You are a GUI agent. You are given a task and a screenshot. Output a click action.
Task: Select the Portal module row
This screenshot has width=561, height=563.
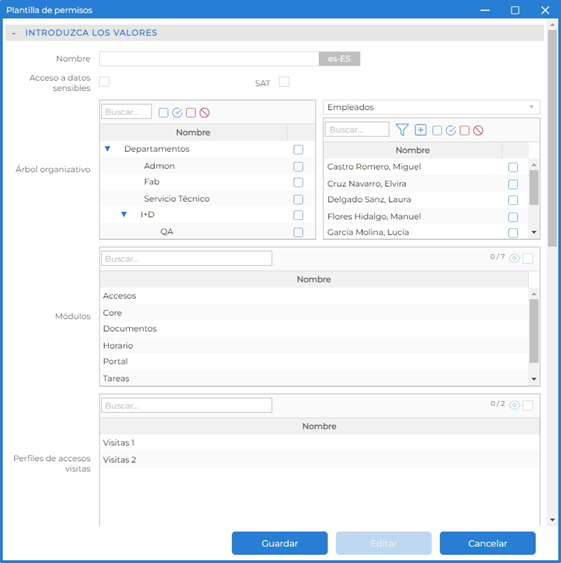tap(314, 361)
